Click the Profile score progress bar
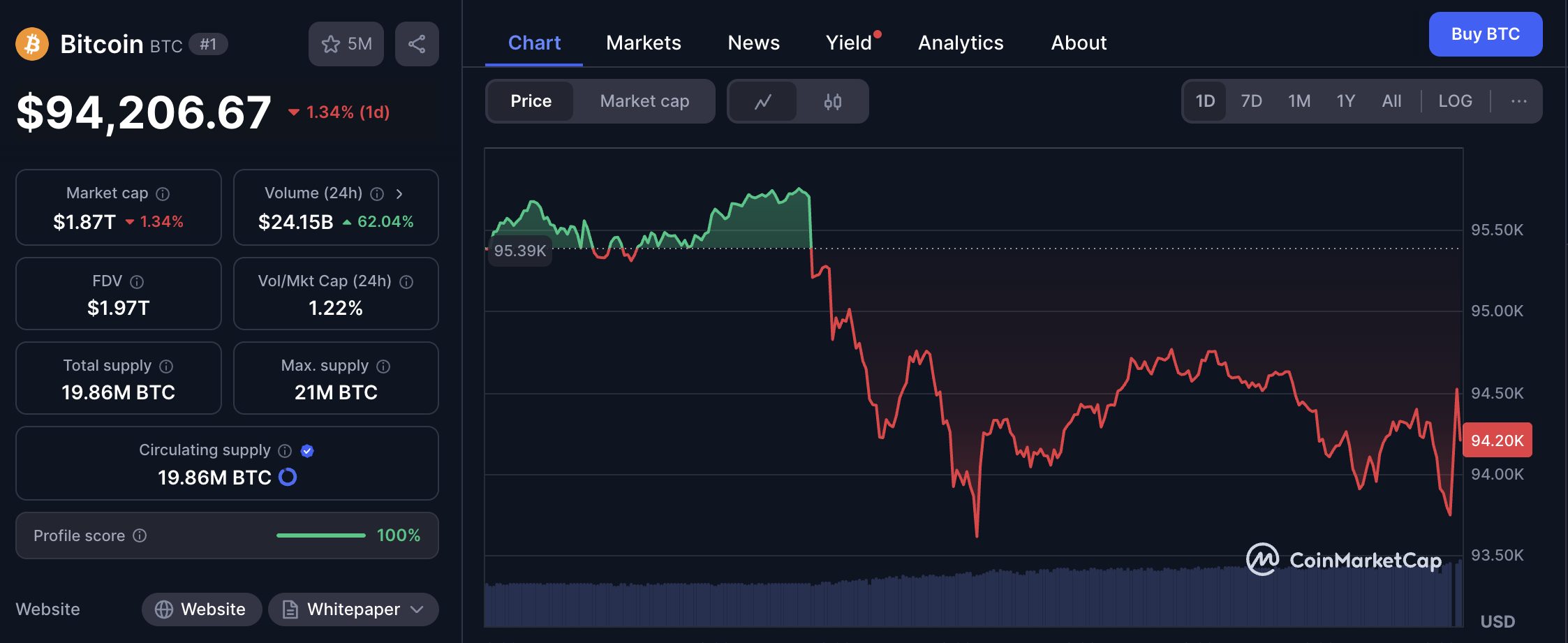Viewport: 1568px width, 643px height. [x=321, y=535]
